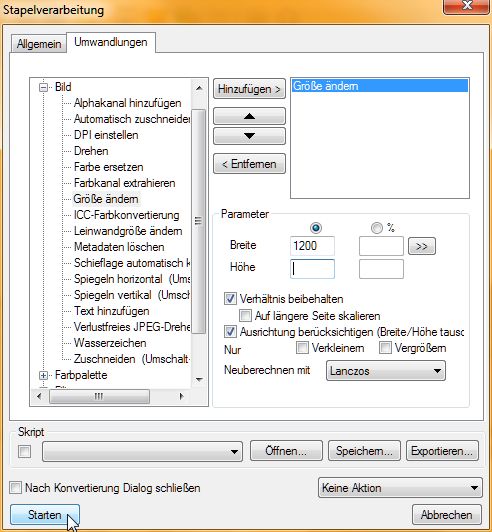Image resolution: width=492 pixels, height=532 pixels.
Task: Select the percent size radio button
Action: pos(377,228)
